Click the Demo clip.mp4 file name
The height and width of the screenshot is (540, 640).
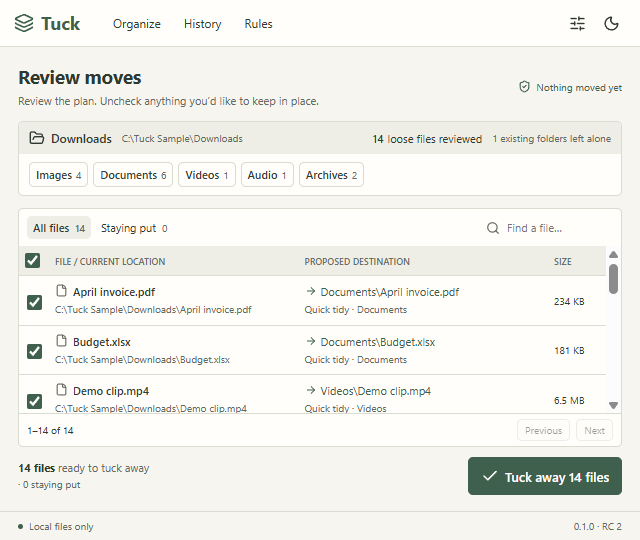click(x=111, y=391)
